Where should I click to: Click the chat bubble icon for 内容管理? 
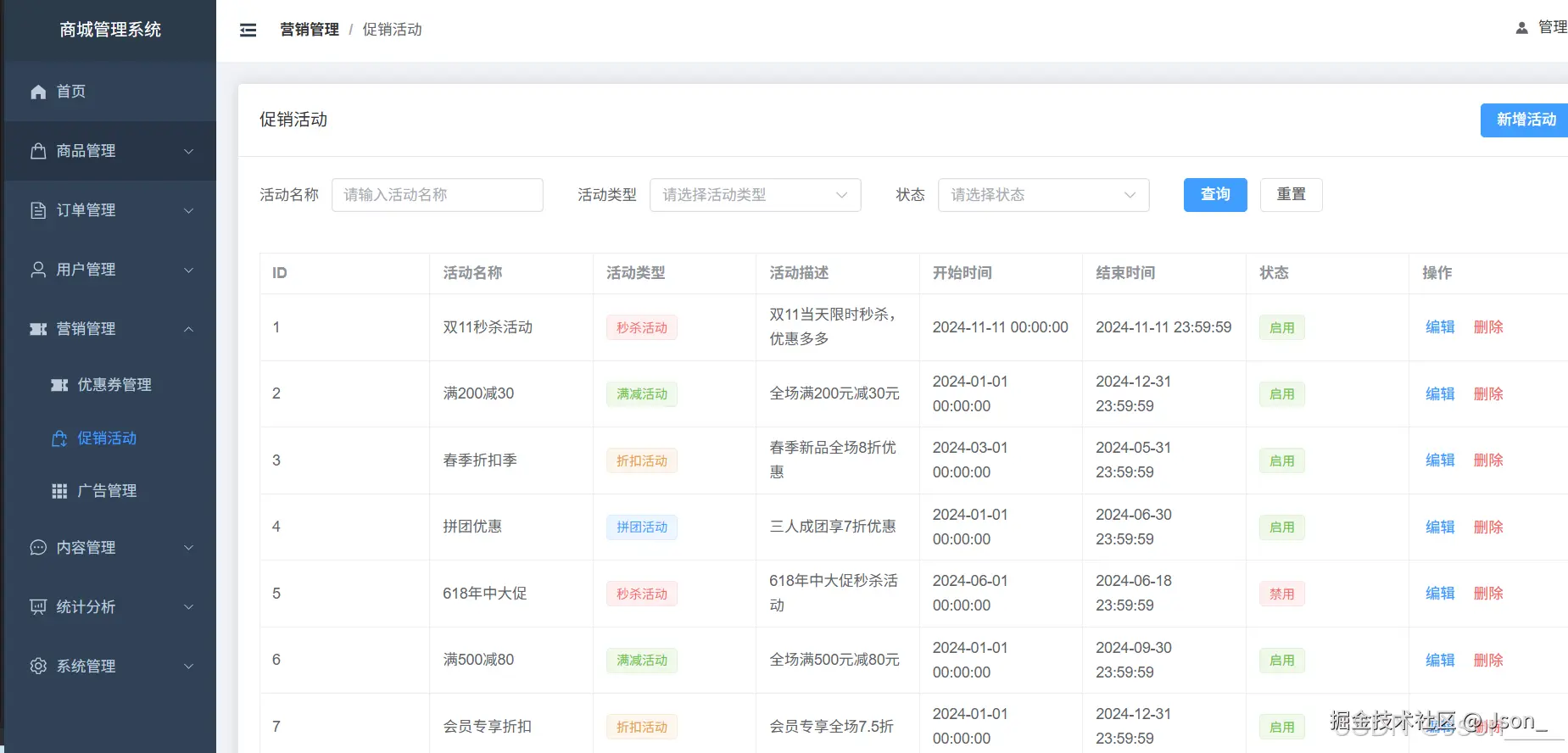coord(38,548)
